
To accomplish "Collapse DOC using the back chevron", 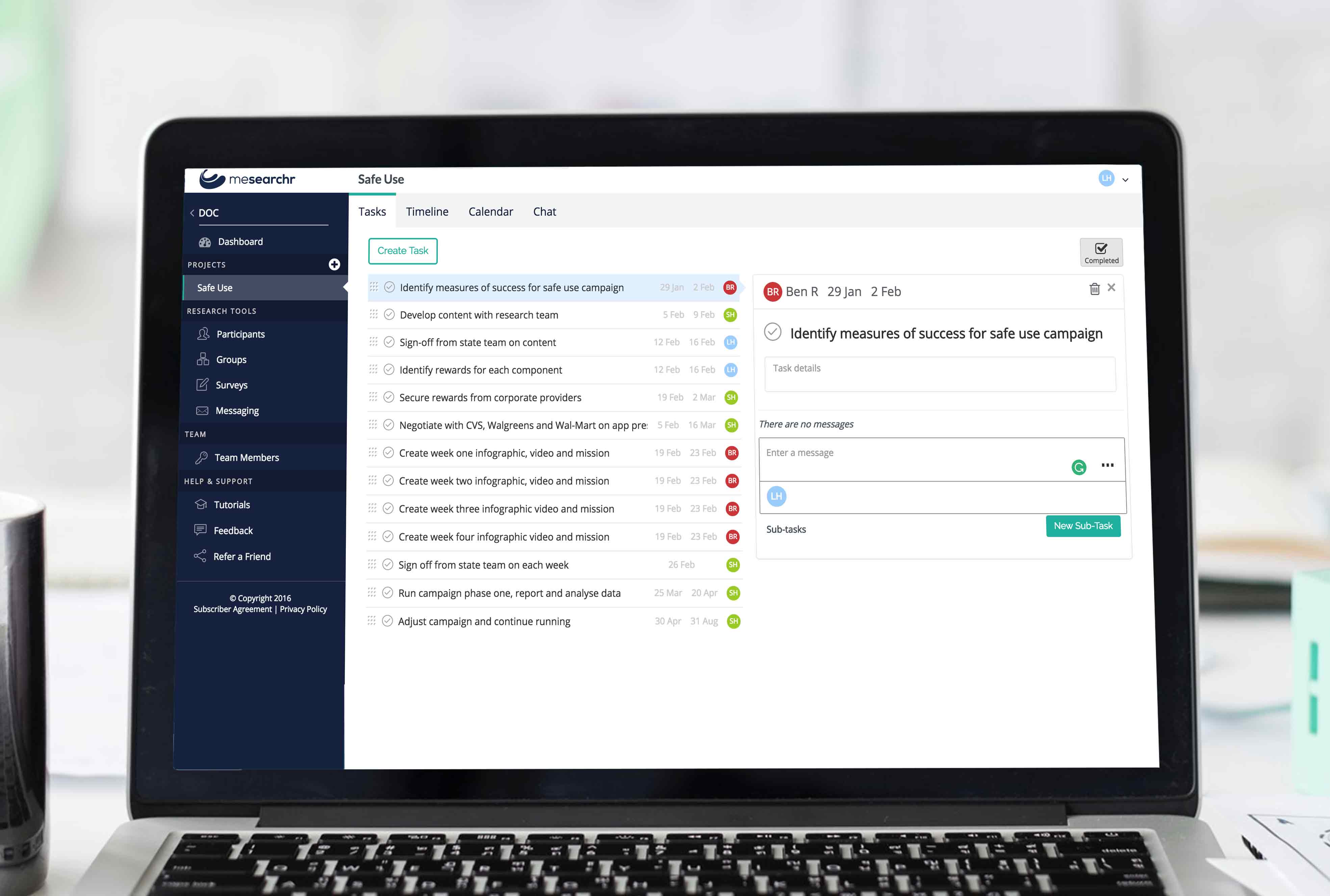I will 193,213.
